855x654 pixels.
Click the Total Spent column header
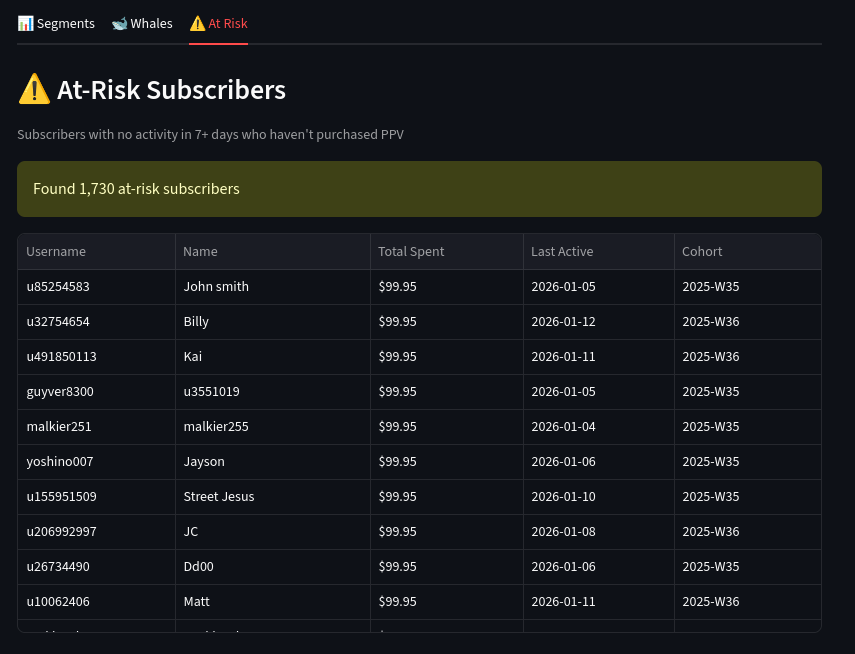point(411,252)
